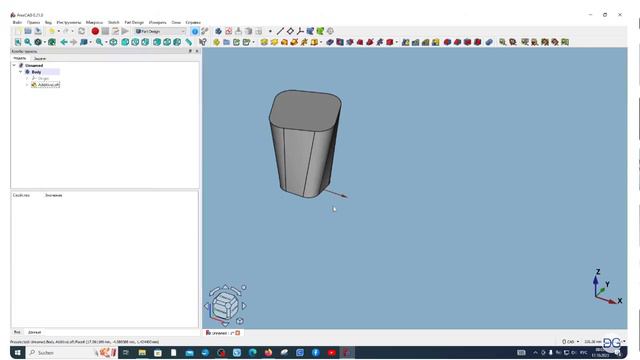Create a local coordinate system
The height and width of the screenshot is (360, 640).
(300, 31)
